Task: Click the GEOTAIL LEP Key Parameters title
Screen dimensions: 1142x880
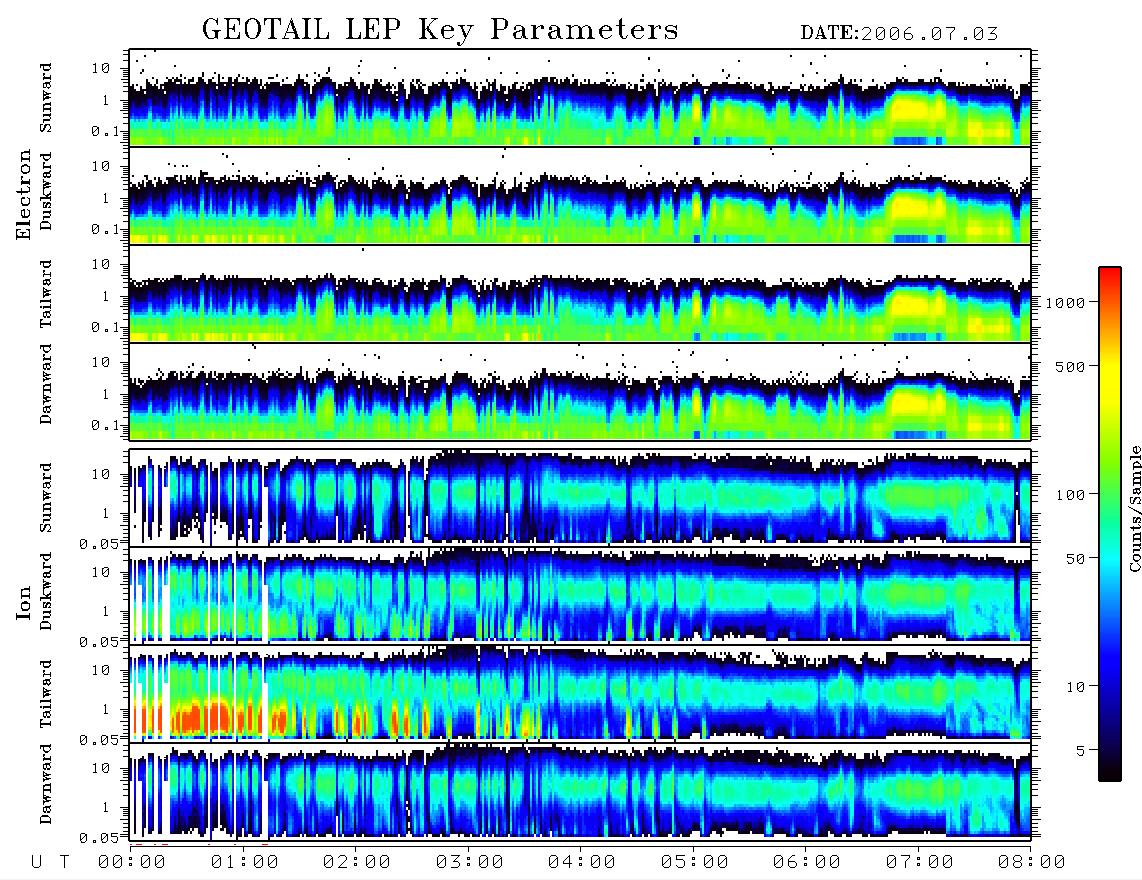Action: (x=440, y=30)
